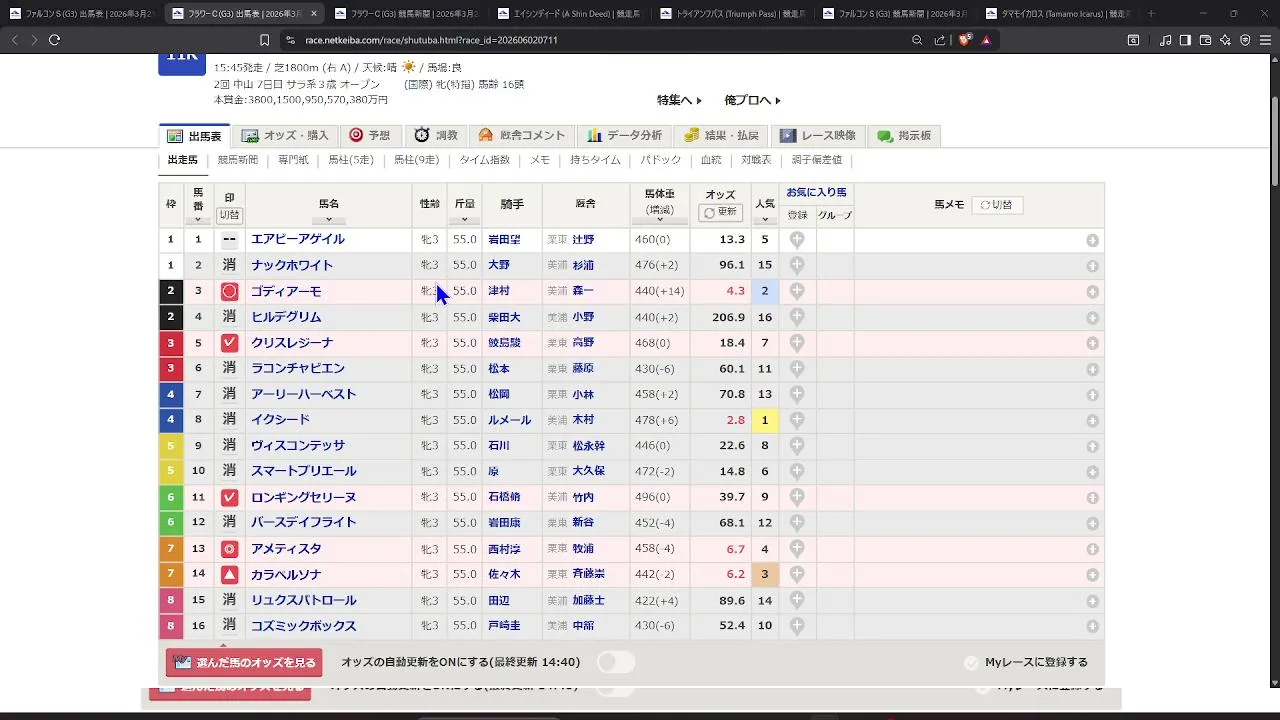Sort by 馬番 using its header arrow
This screenshot has width=1280, height=720.
[198, 220]
